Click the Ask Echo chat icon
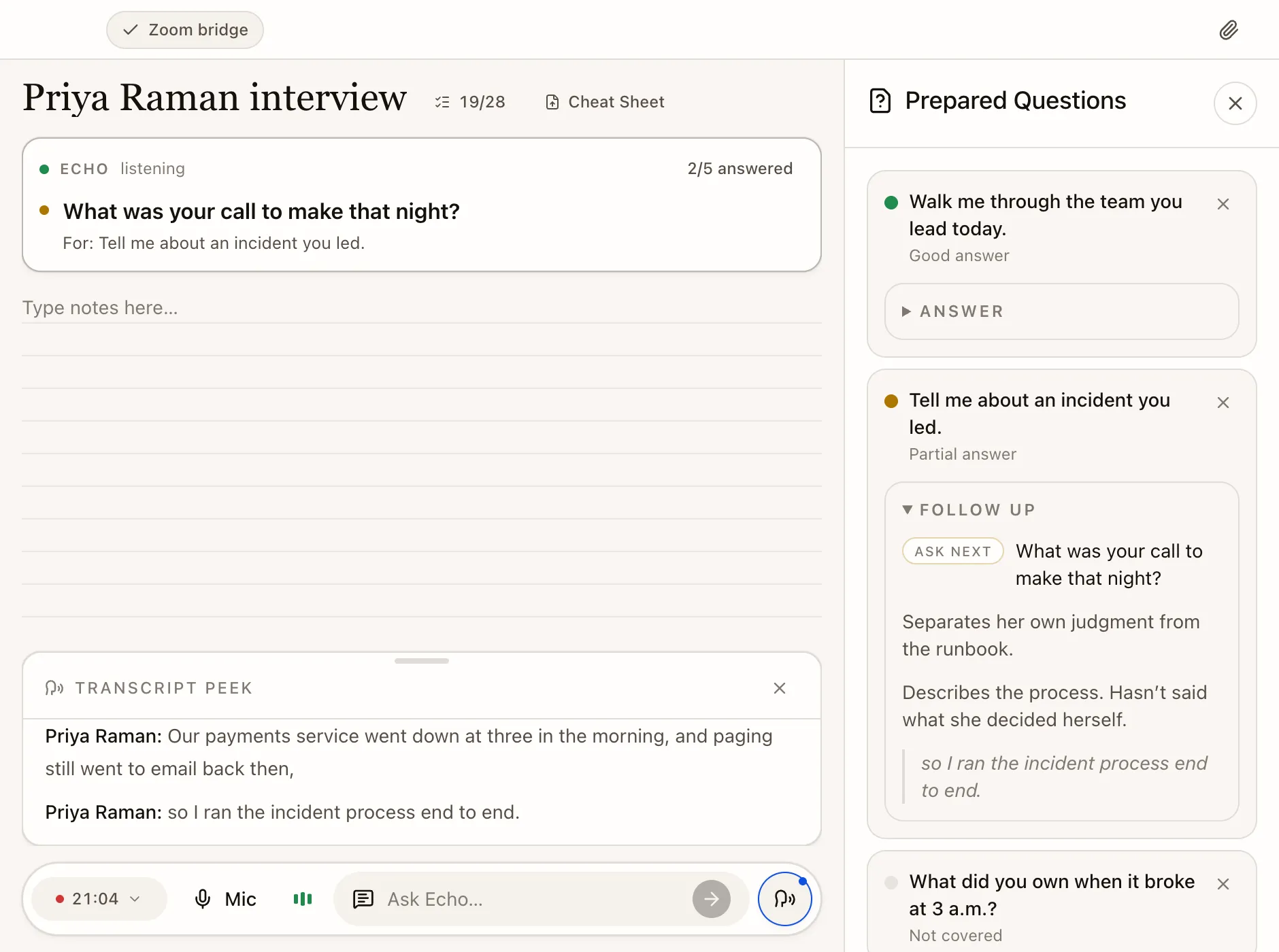 [363, 899]
